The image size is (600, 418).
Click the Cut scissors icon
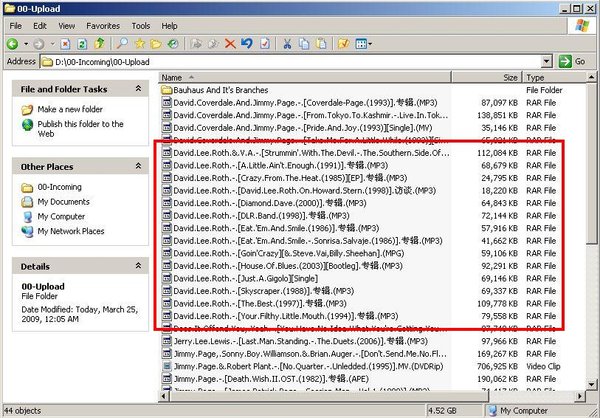pos(288,44)
